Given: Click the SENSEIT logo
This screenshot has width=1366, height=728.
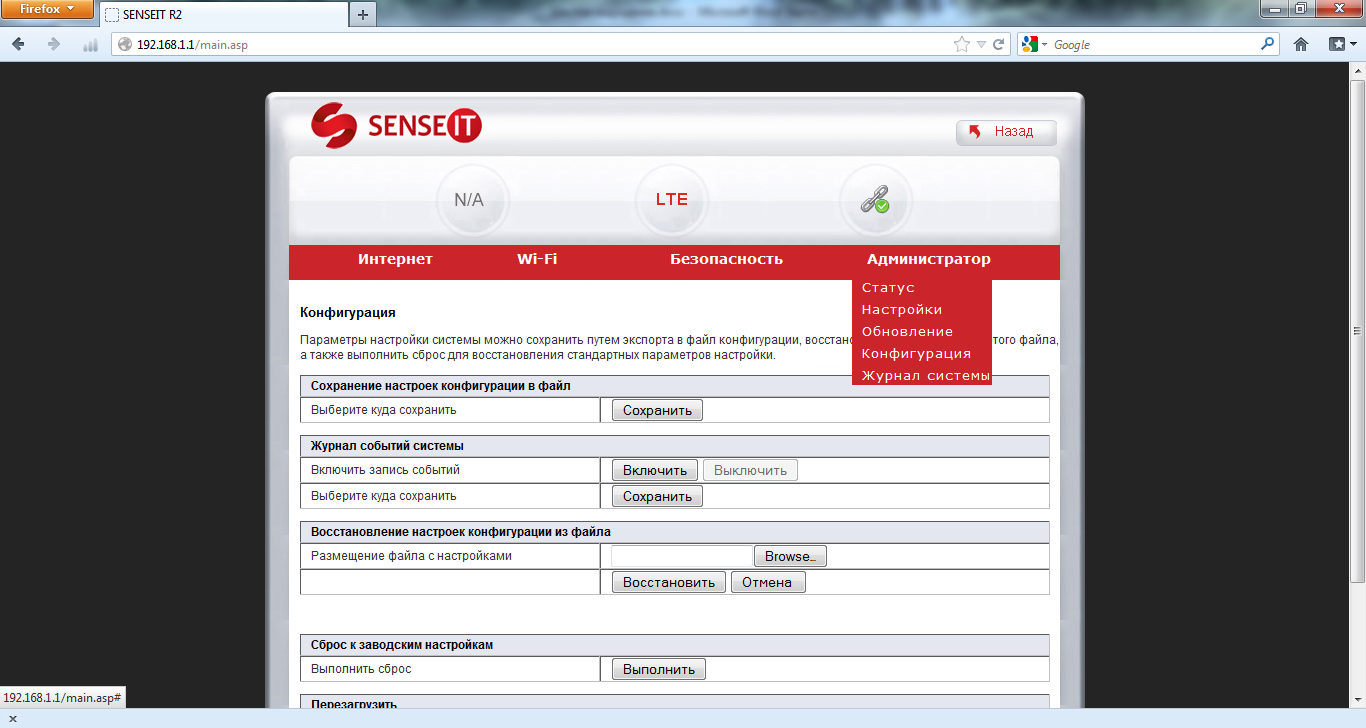Looking at the screenshot, I should 396,126.
